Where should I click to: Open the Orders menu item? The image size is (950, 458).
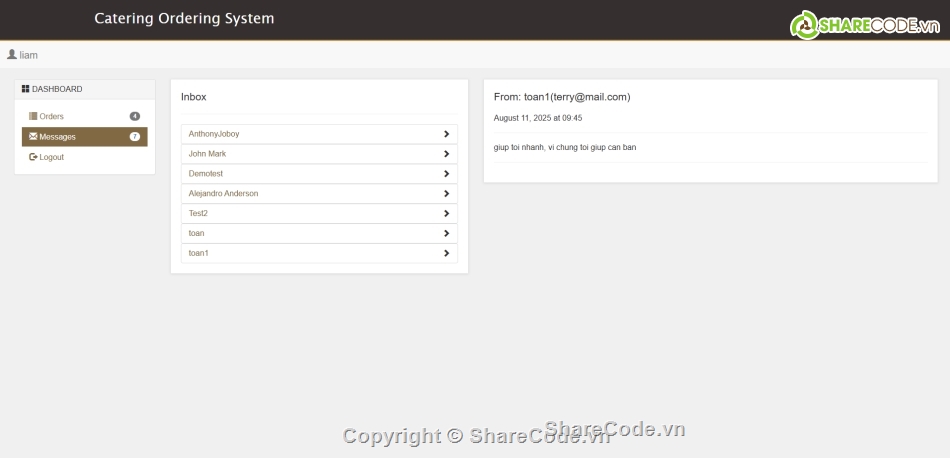[85, 116]
